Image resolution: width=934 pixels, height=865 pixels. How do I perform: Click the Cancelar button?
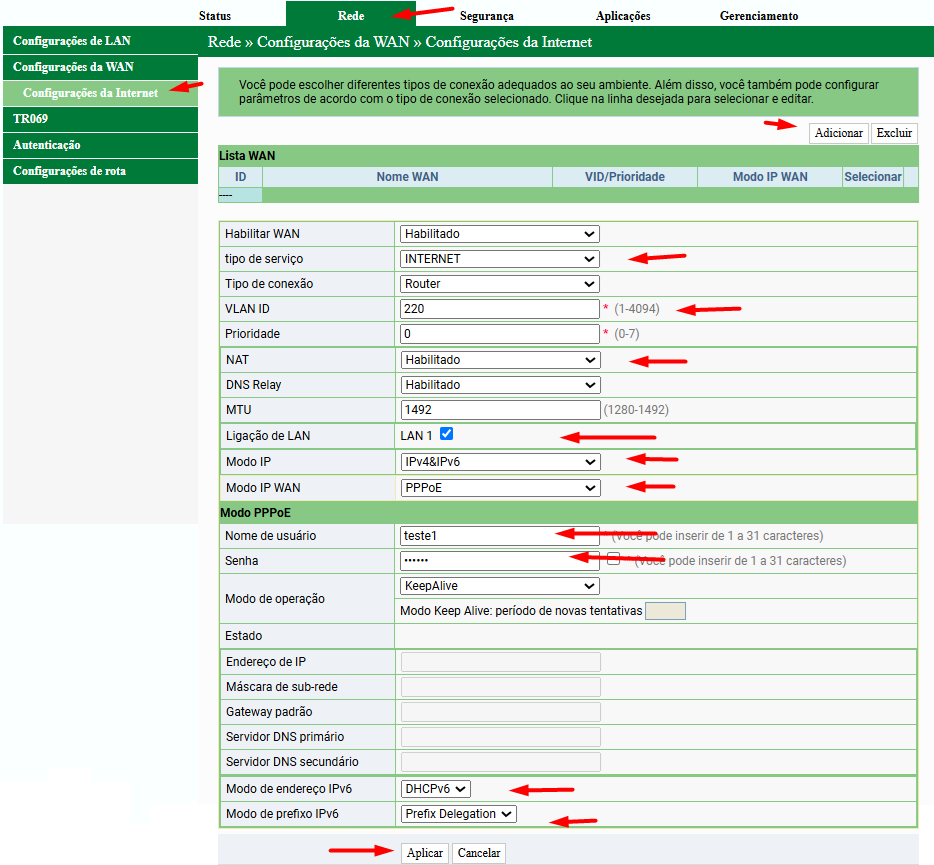[x=479, y=853]
